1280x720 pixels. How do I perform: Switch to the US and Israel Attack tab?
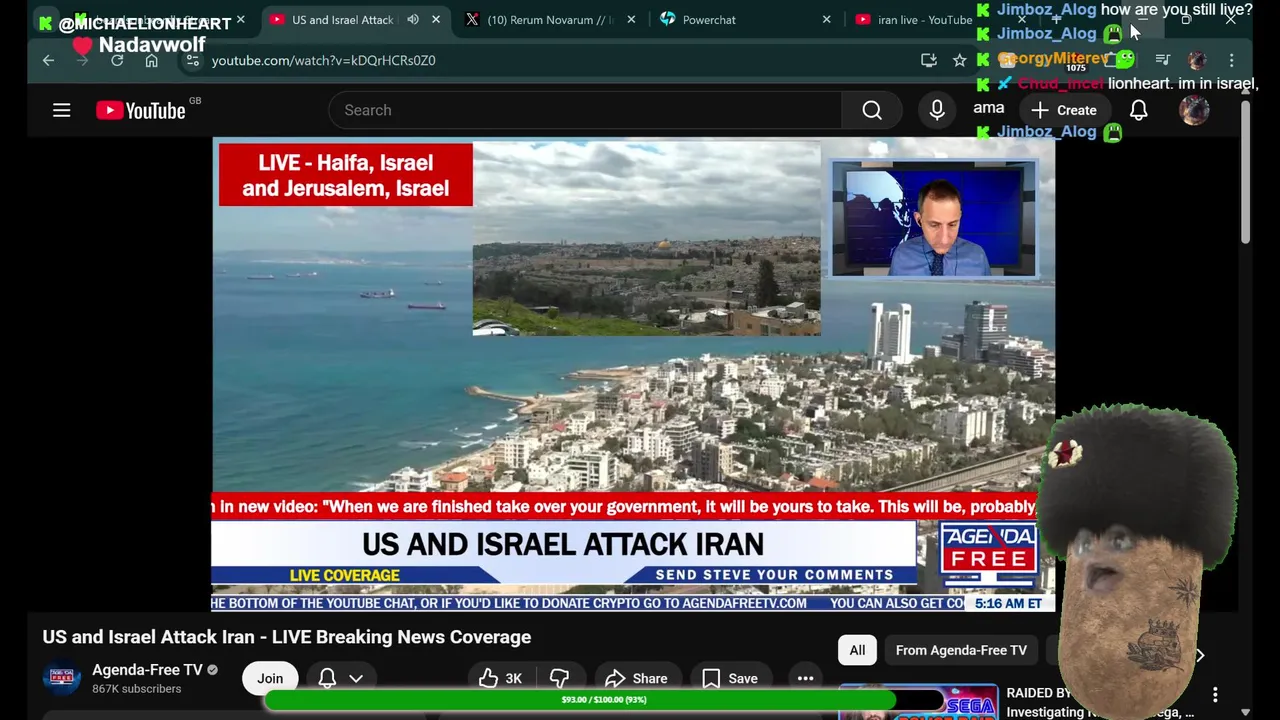click(x=343, y=20)
